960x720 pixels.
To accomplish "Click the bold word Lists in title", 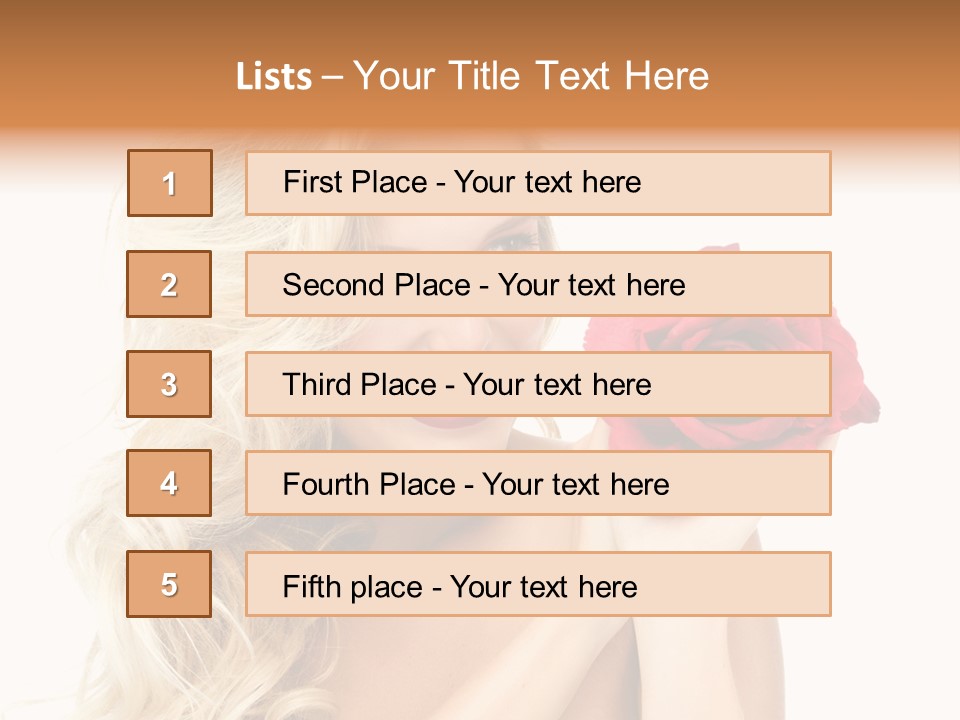I will [274, 77].
